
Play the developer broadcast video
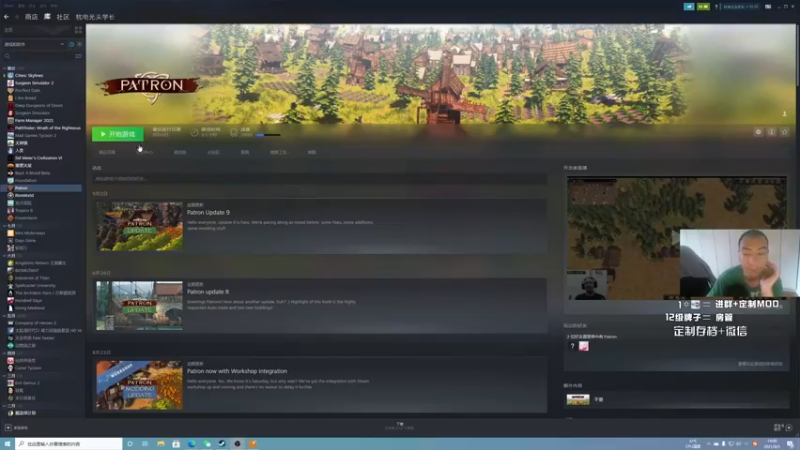click(x=677, y=238)
